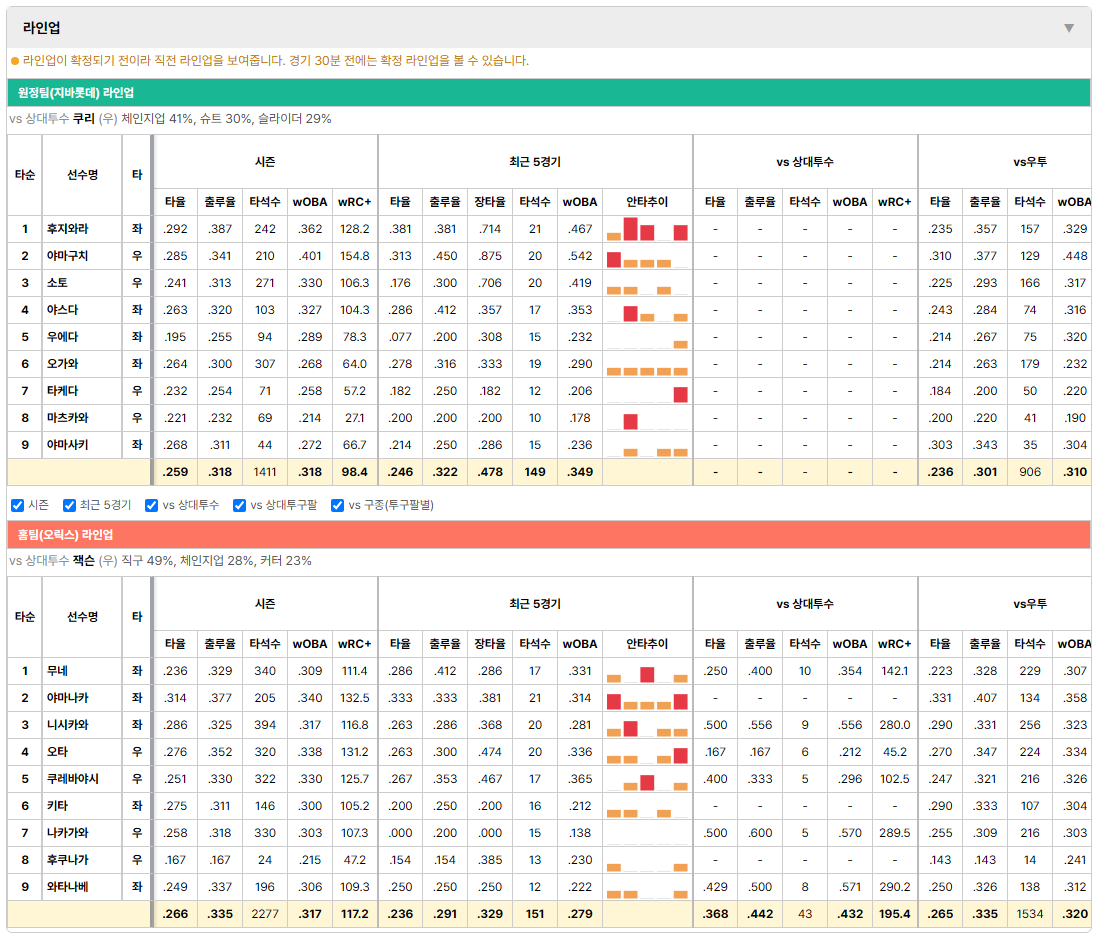Click 후지와라's hit-trend bar chart
Viewport: 1098px width, 939px height.
pyautogui.click(x=647, y=229)
